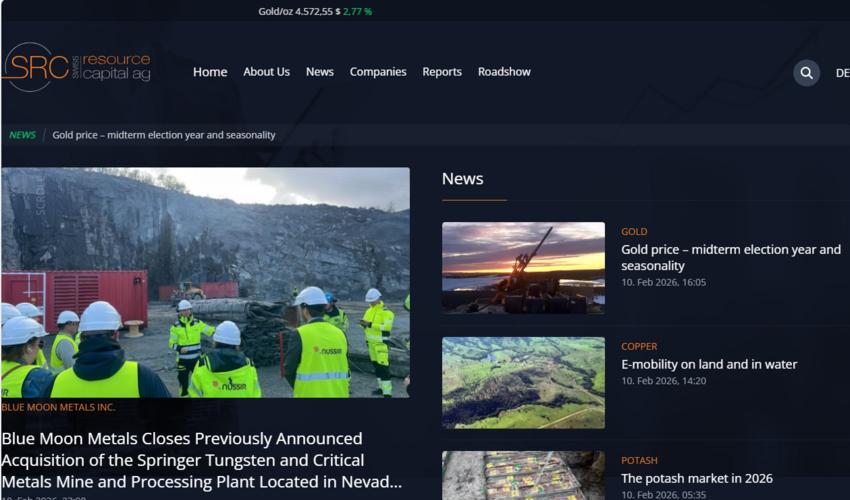
Task: Open the sunset drill rig thumbnail
Action: (523, 267)
